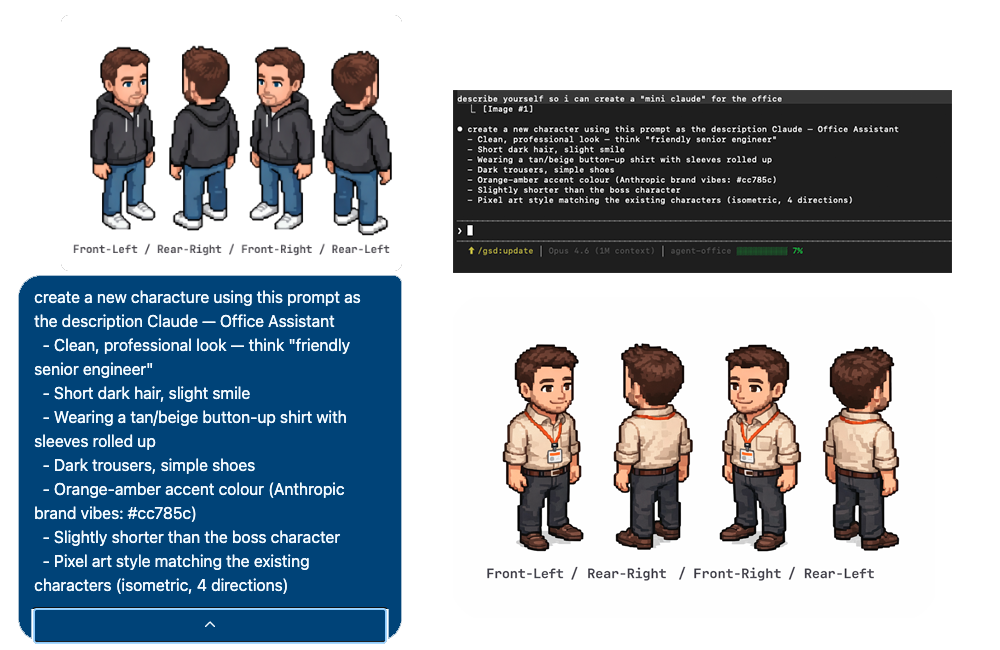Viewport: 1000px width, 650px height.
Task: Click the /gsd:update indicator in terminal status bar
Action: click(501, 251)
